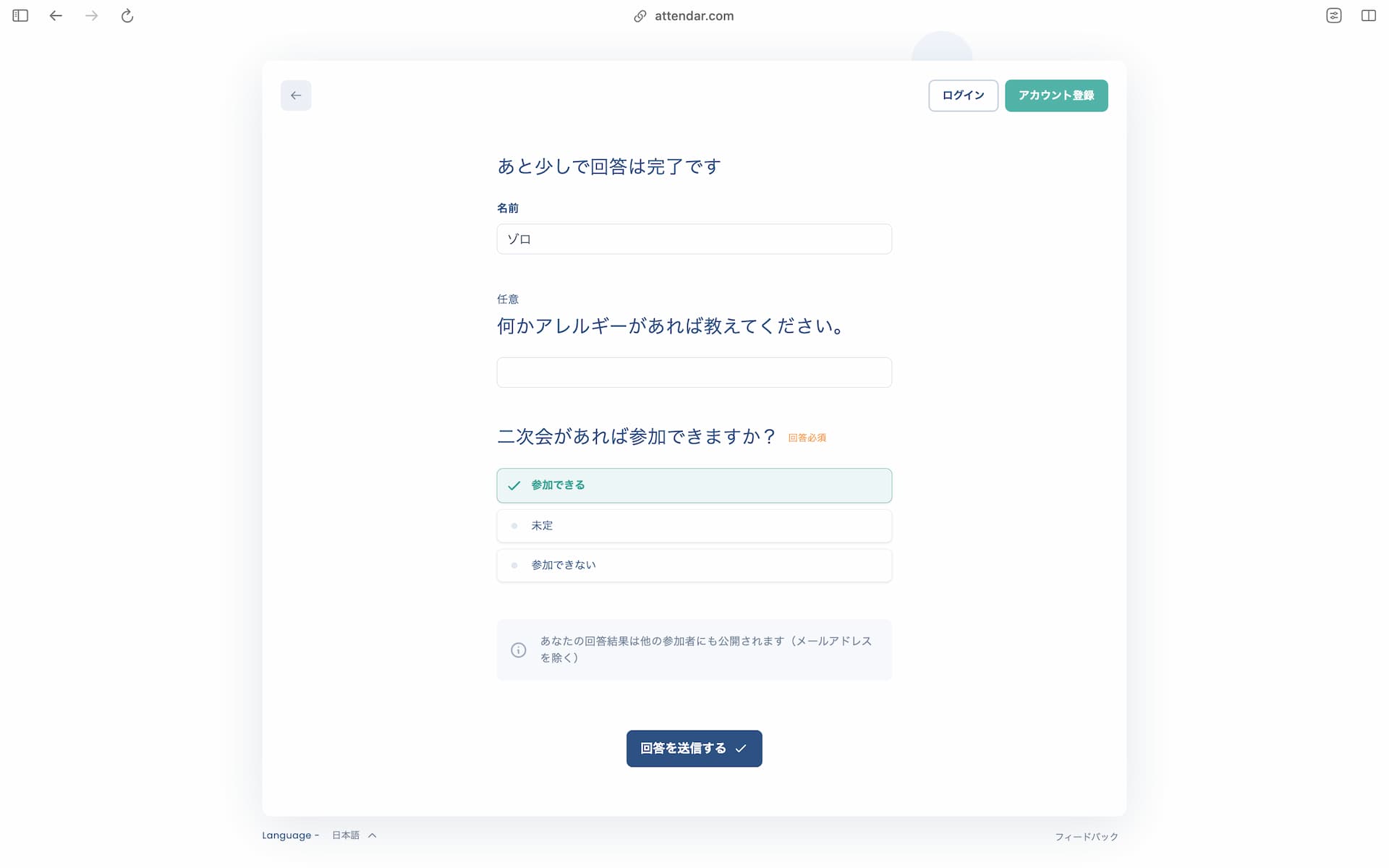Click the public results notice text
The height and width of the screenshot is (868, 1389).
(706, 650)
